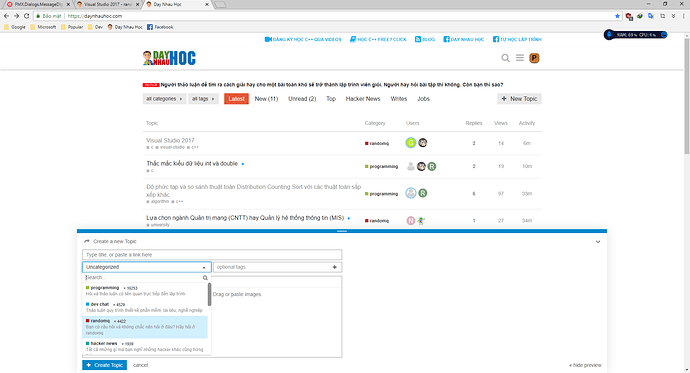Open the all categories dropdown

coord(164,99)
